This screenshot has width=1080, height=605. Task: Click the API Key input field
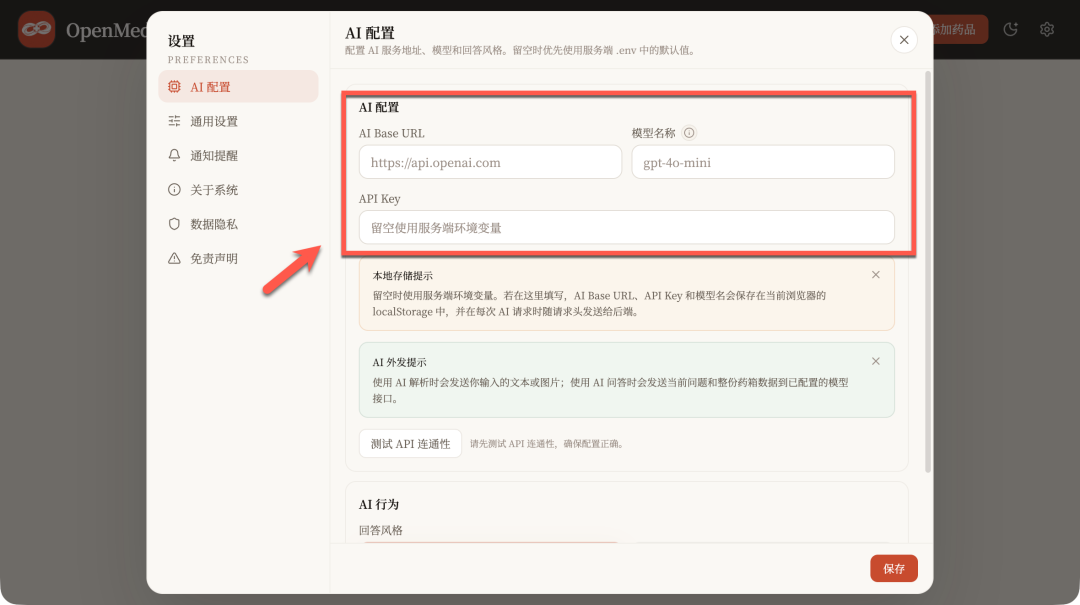[626, 227]
